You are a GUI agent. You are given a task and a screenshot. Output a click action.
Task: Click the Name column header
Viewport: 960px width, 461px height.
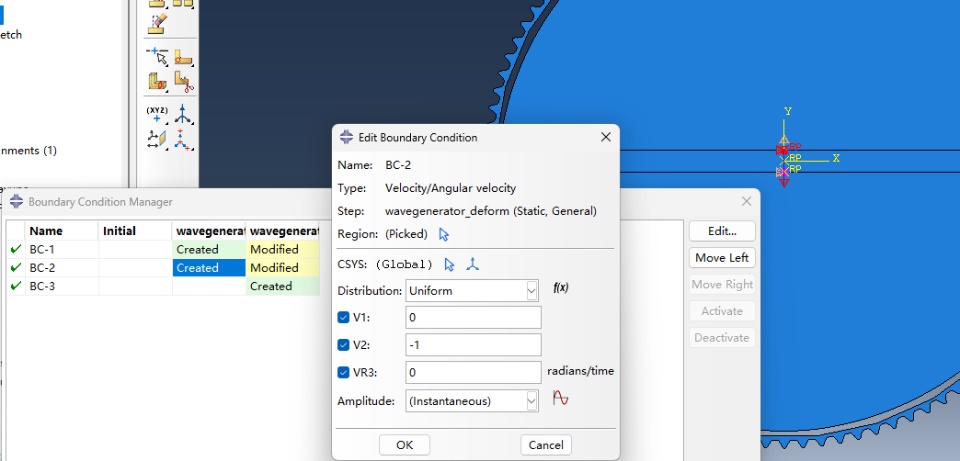[x=62, y=231]
